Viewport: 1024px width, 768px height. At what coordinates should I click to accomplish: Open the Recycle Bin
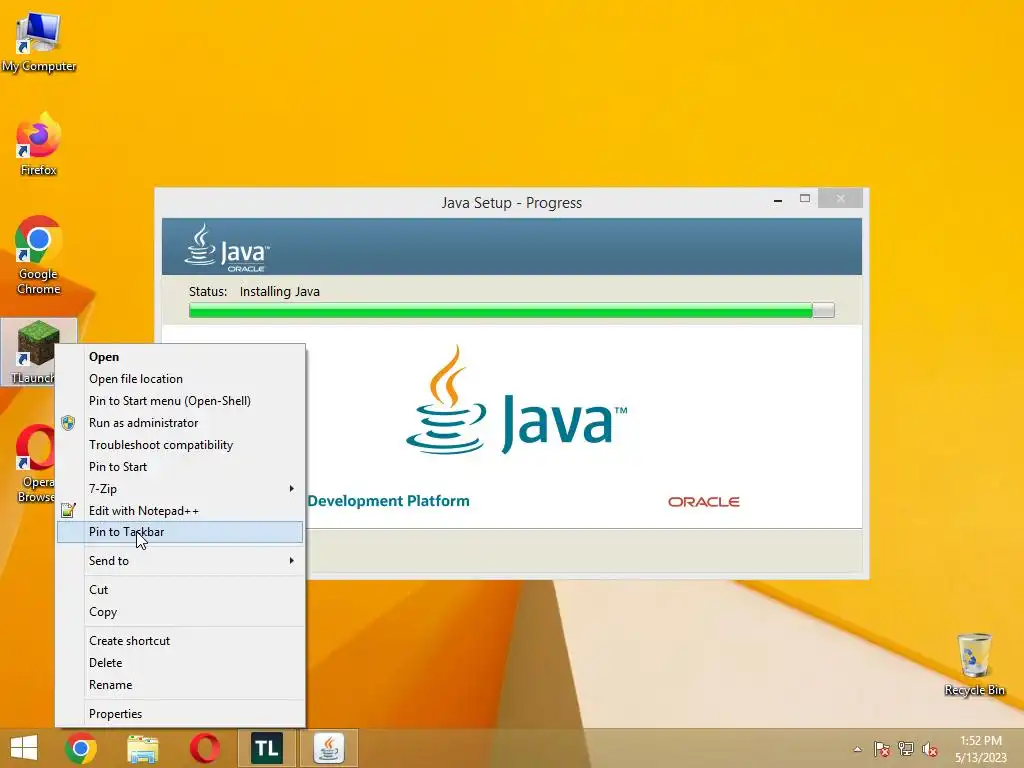(x=974, y=664)
